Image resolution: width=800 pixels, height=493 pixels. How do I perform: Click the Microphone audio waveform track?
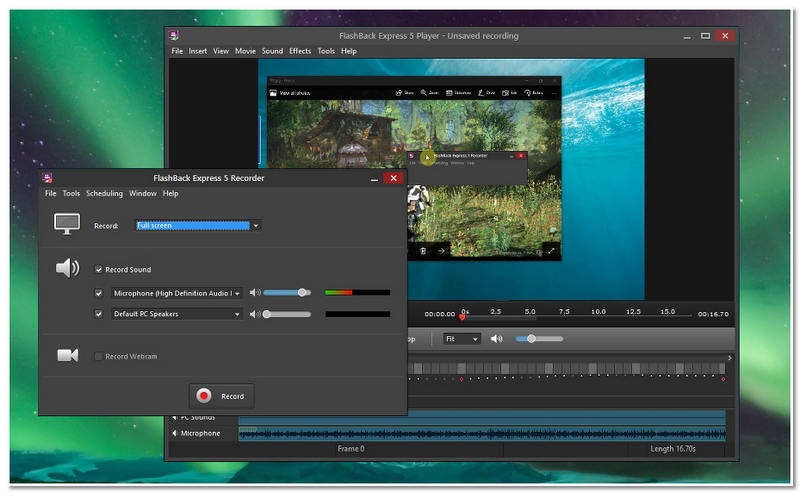point(480,433)
